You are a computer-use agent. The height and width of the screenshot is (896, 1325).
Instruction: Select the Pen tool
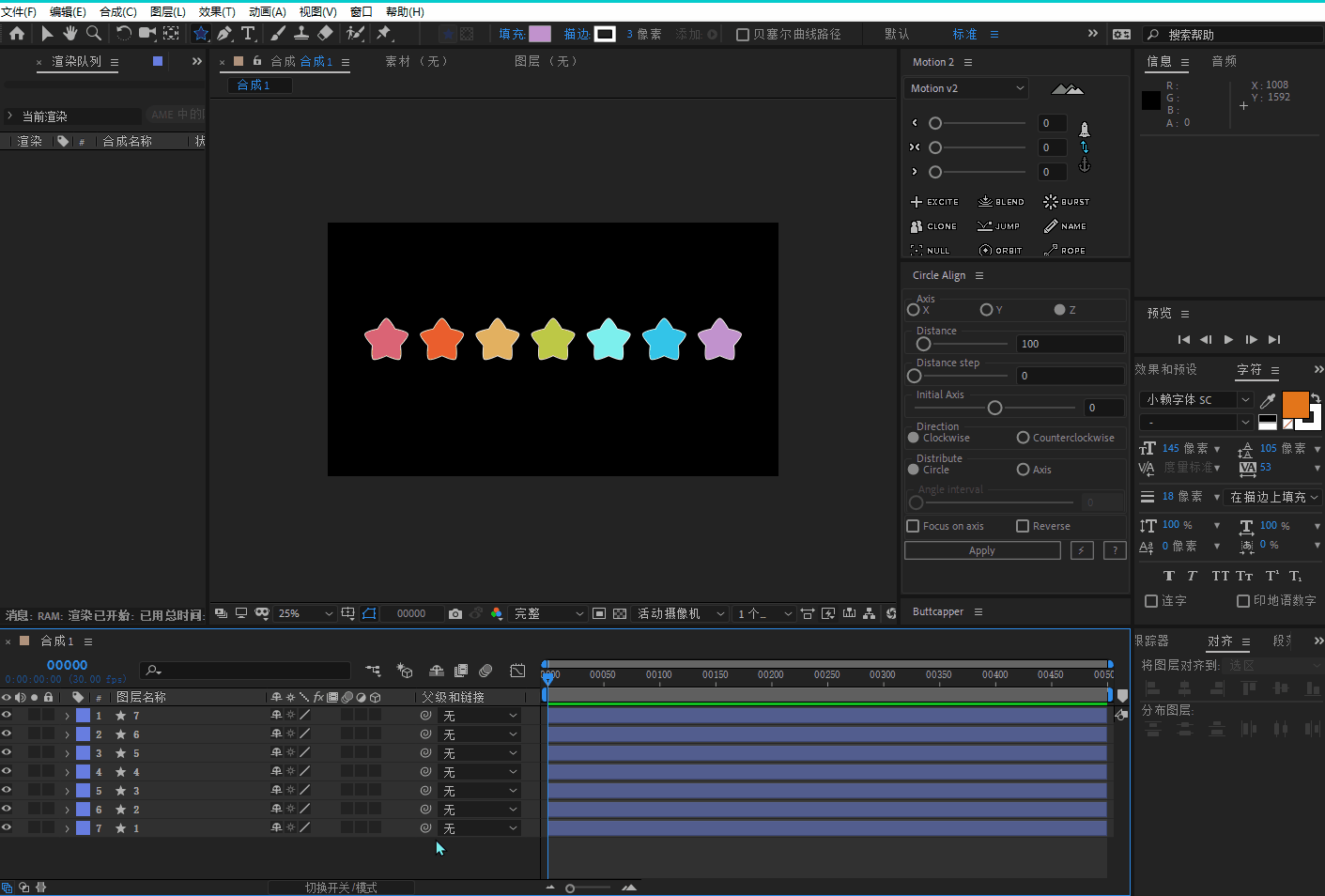[224, 34]
